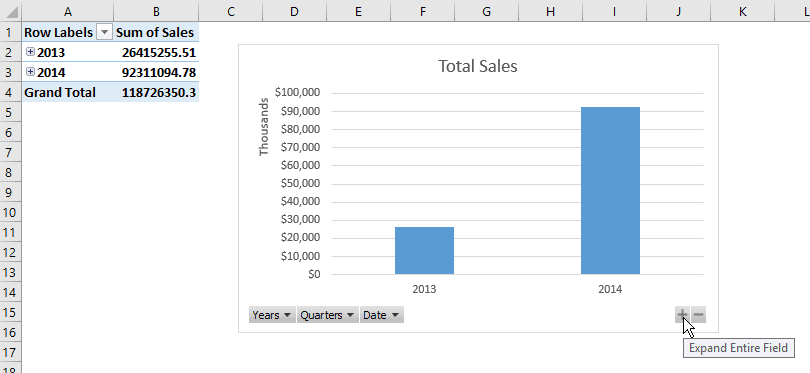Click the Expand Entire Field plus button
This screenshot has width=810, height=373.
point(682,315)
